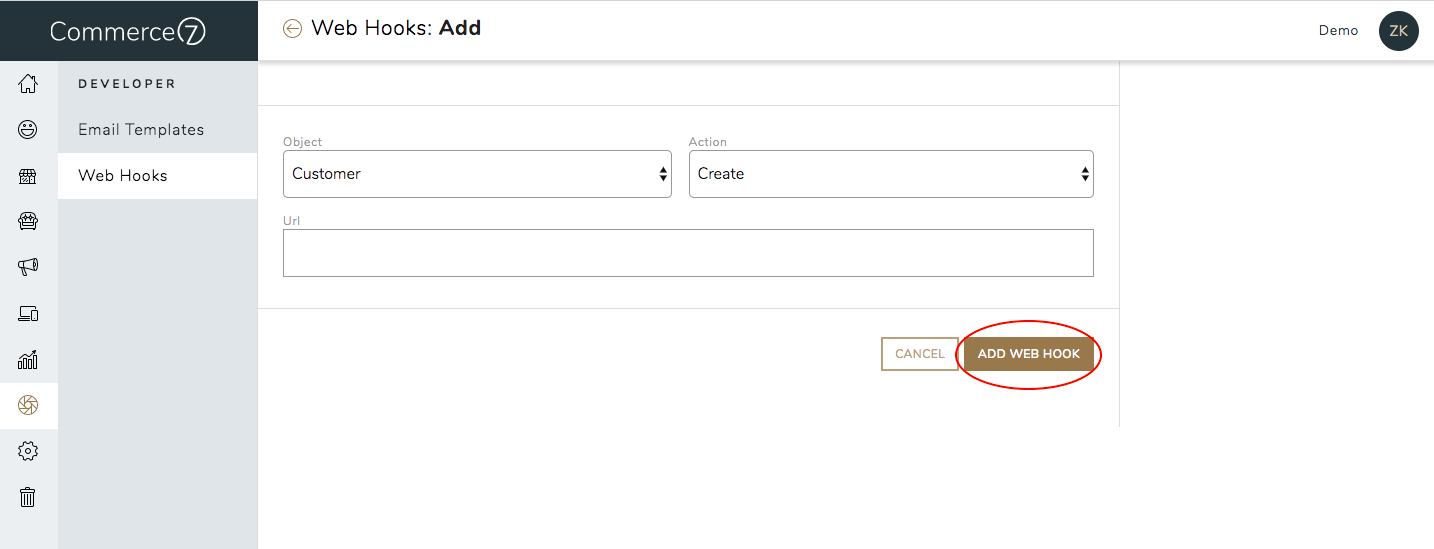Expand the Action dropdown showing Create
This screenshot has width=1434, height=549.
[891, 174]
